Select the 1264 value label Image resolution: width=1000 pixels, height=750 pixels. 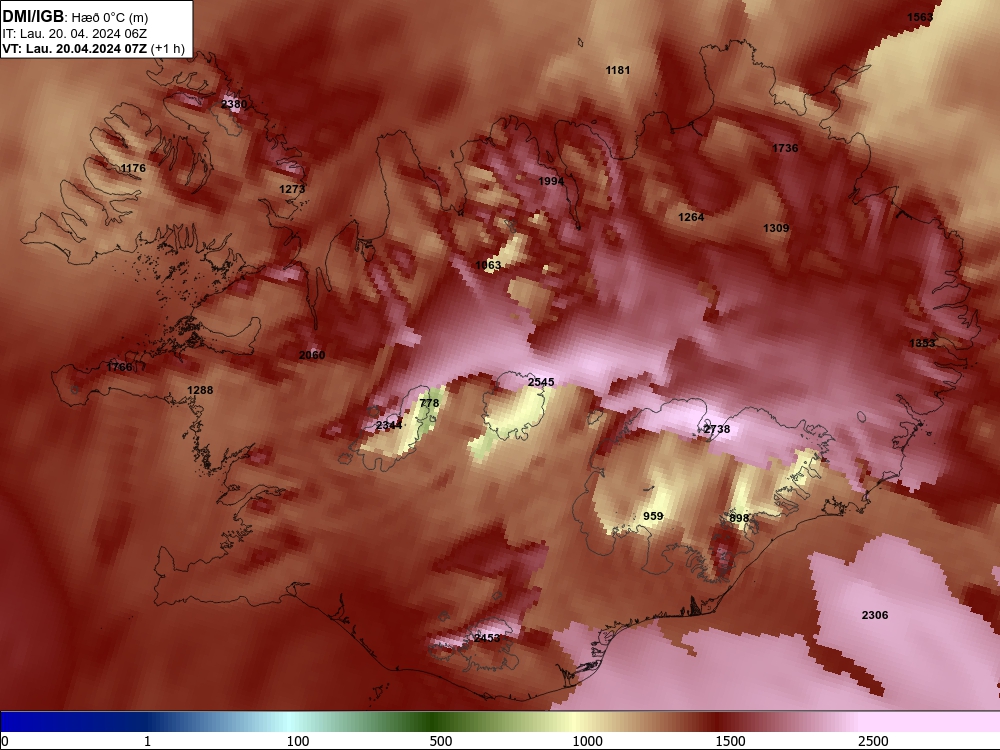pos(691,217)
